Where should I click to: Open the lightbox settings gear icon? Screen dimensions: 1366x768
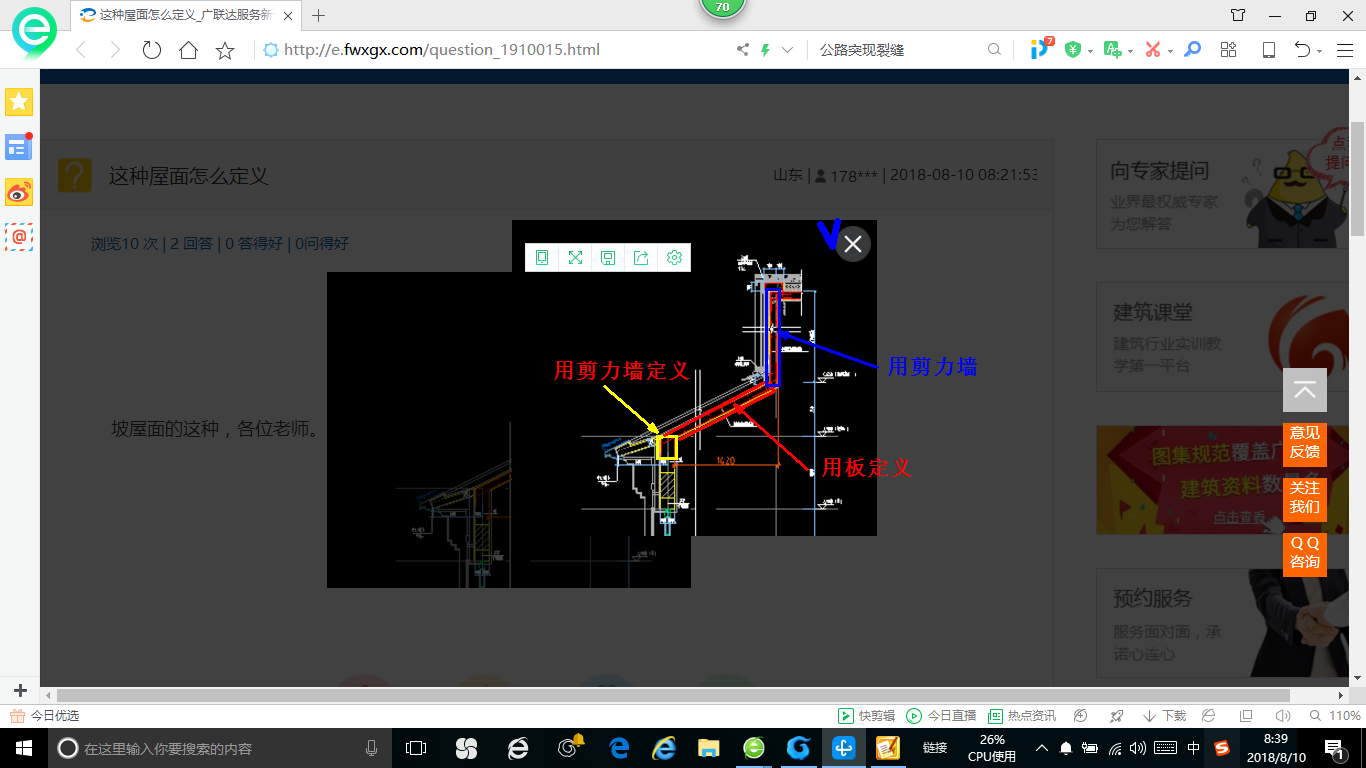[674, 258]
